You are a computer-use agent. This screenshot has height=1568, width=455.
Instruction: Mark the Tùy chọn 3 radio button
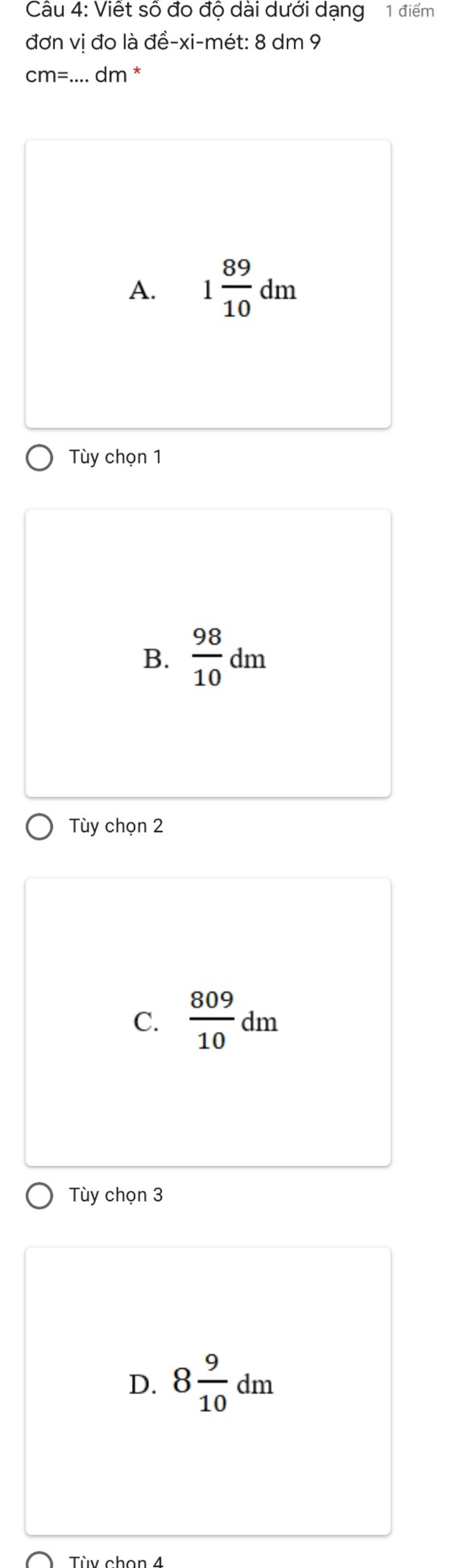coord(40,1196)
